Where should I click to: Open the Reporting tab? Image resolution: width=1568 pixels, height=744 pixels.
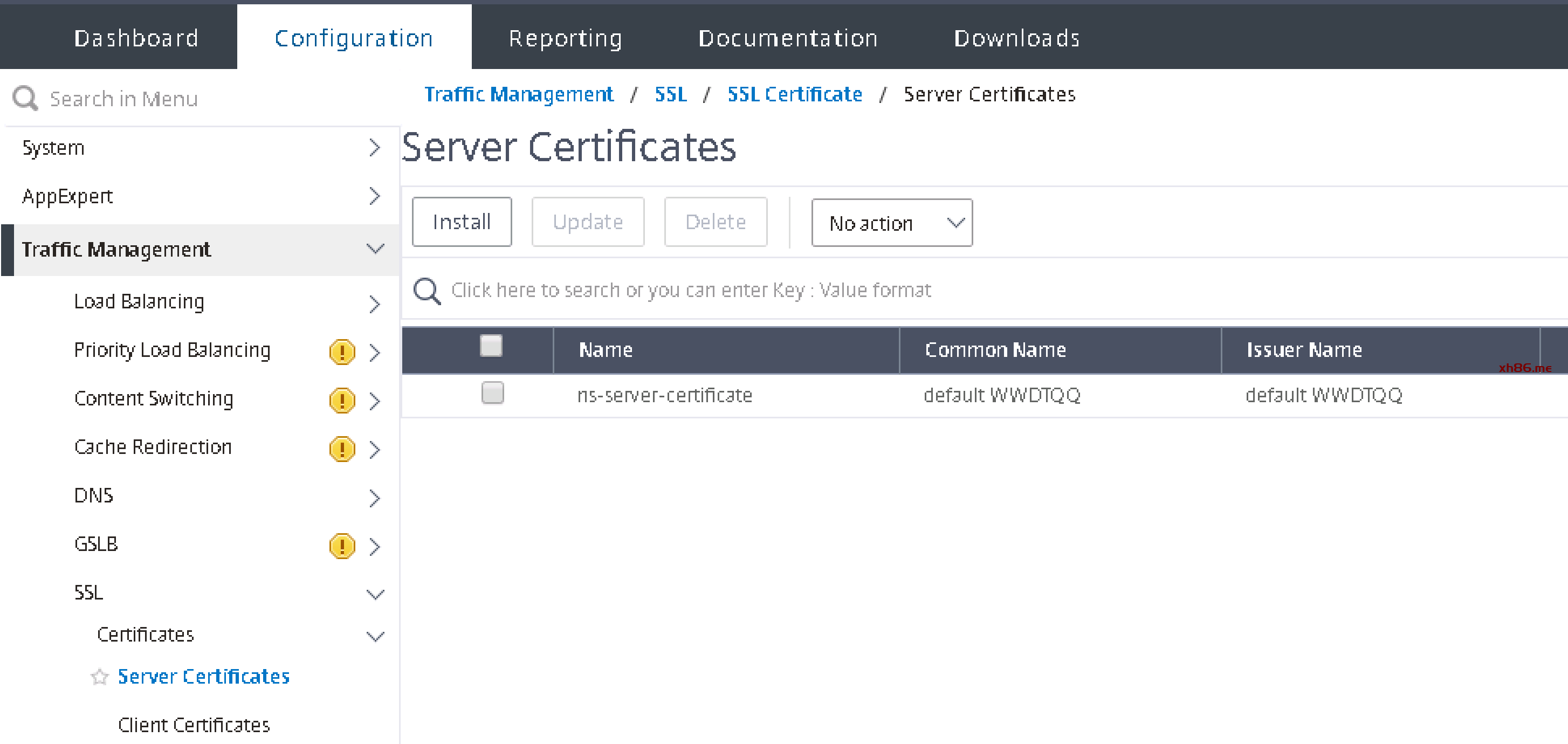coord(565,38)
